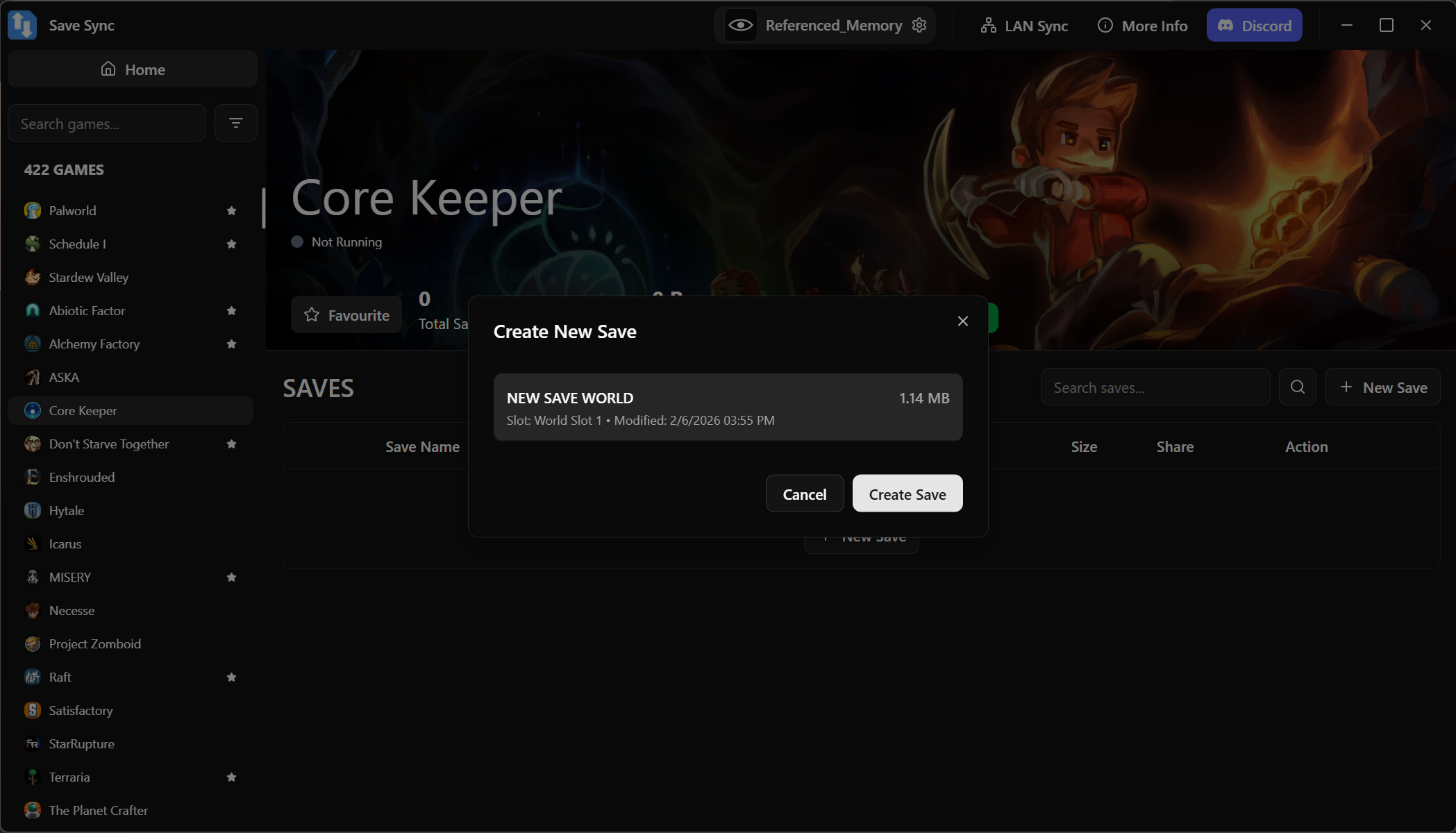1456x833 pixels.
Task: Focus the Search games field
Action: (107, 124)
